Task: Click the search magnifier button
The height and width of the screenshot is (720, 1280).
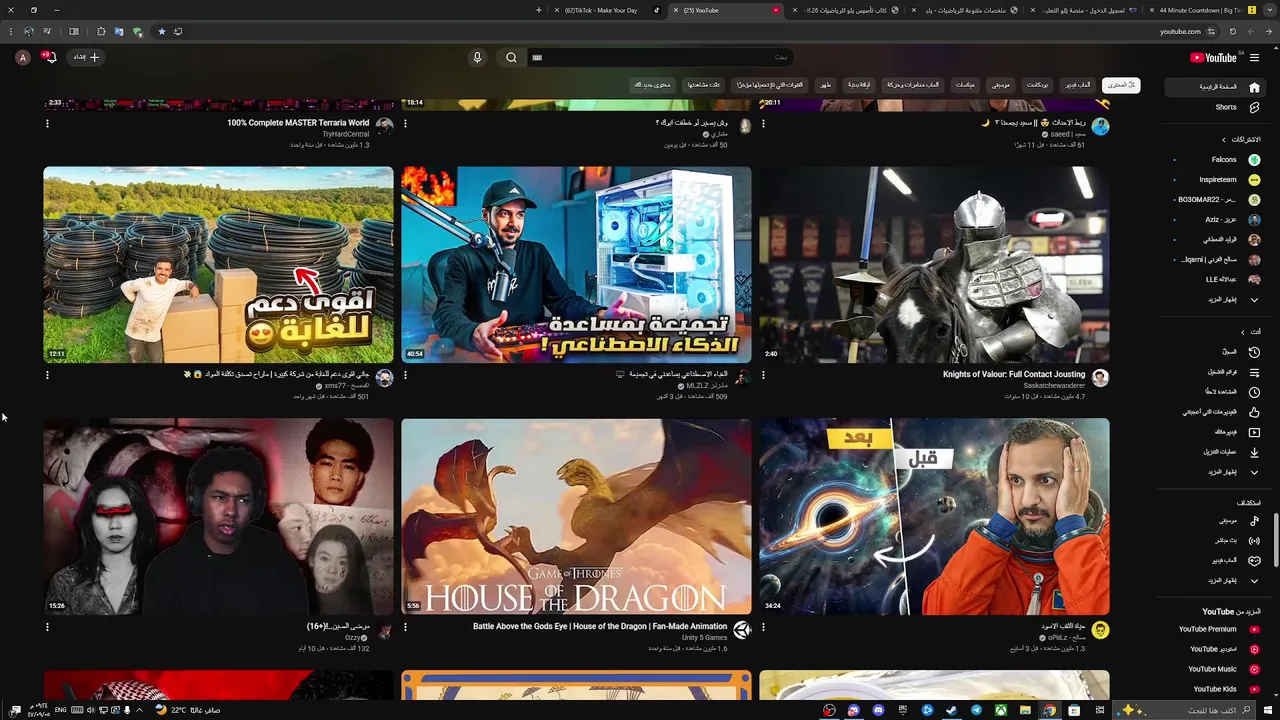Action: pos(511,58)
